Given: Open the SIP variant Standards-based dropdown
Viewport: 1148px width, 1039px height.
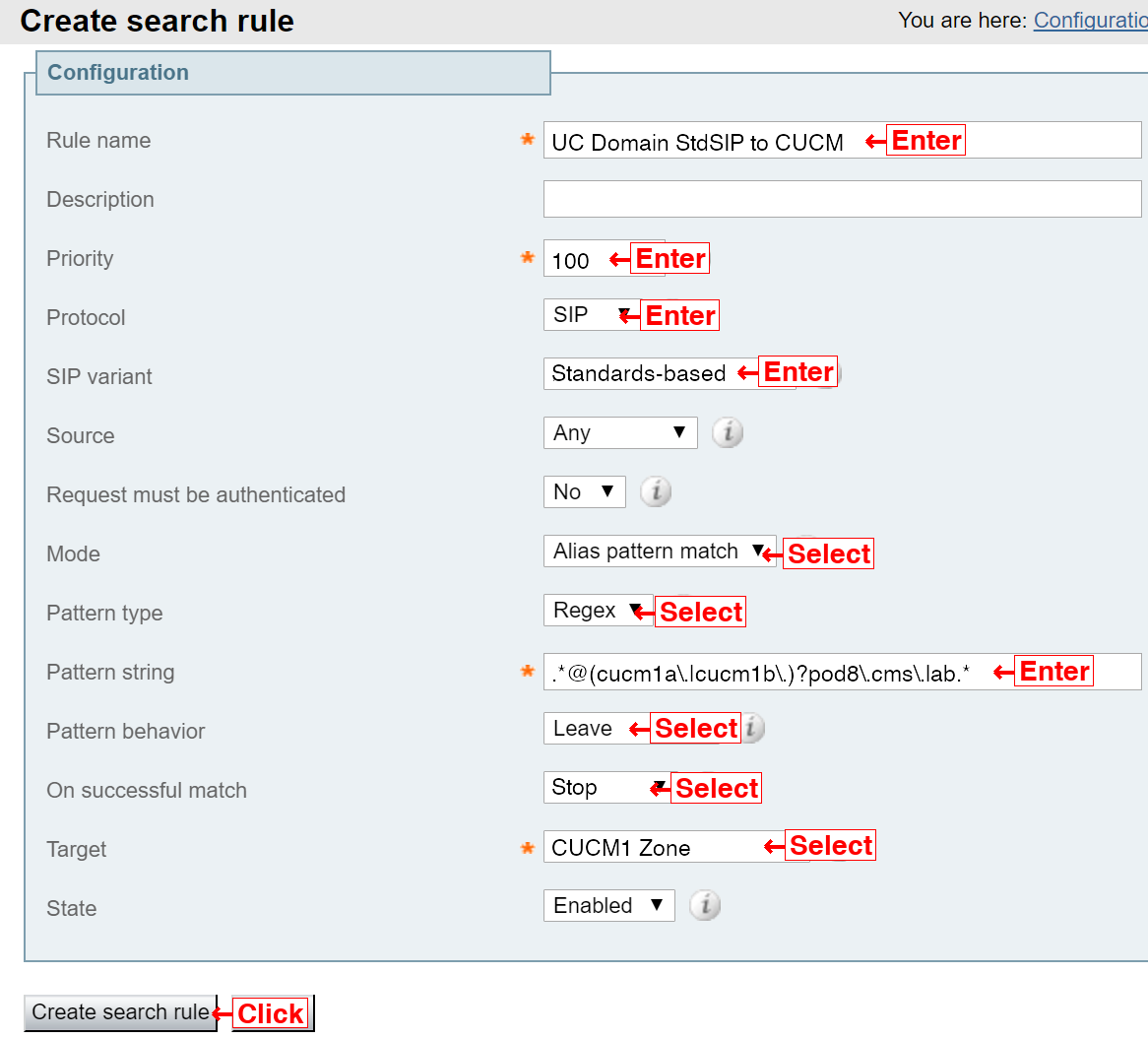Looking at the screenshot, I should [x=670, y=373].
